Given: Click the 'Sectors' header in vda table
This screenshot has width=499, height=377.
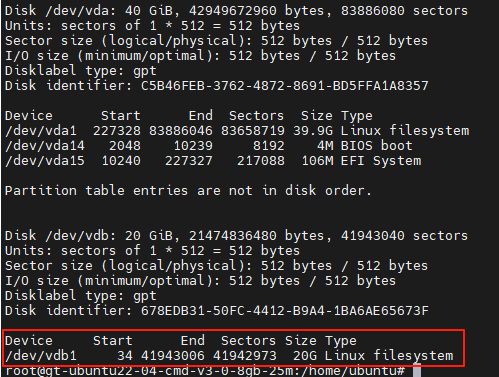Looking at the screenshot, I should tap(256, 116).
